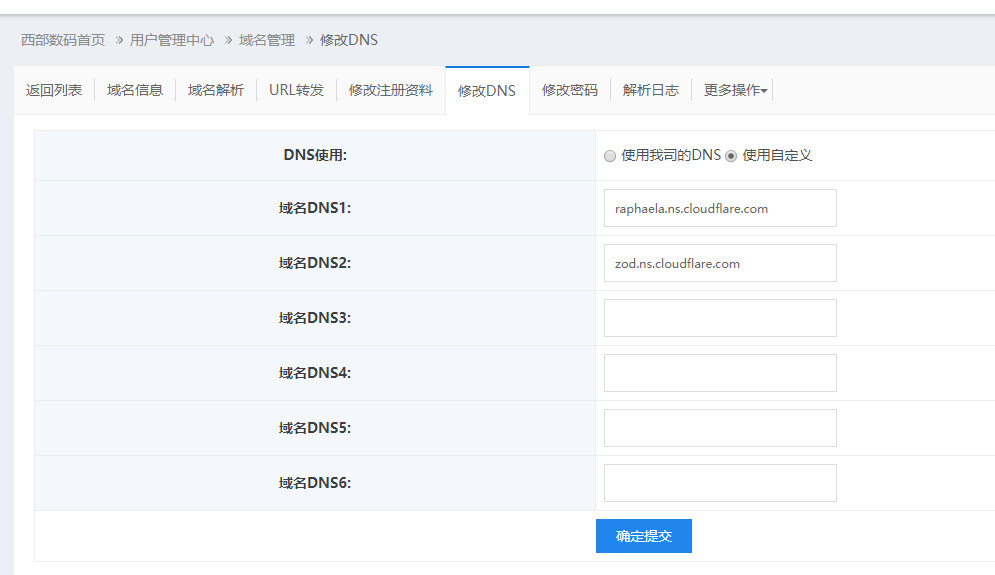
Task: Focus the 域名DNS1 field with raphaela.ns.cloudflare.com
Action: pyautogui.click(x=720, y=208)
